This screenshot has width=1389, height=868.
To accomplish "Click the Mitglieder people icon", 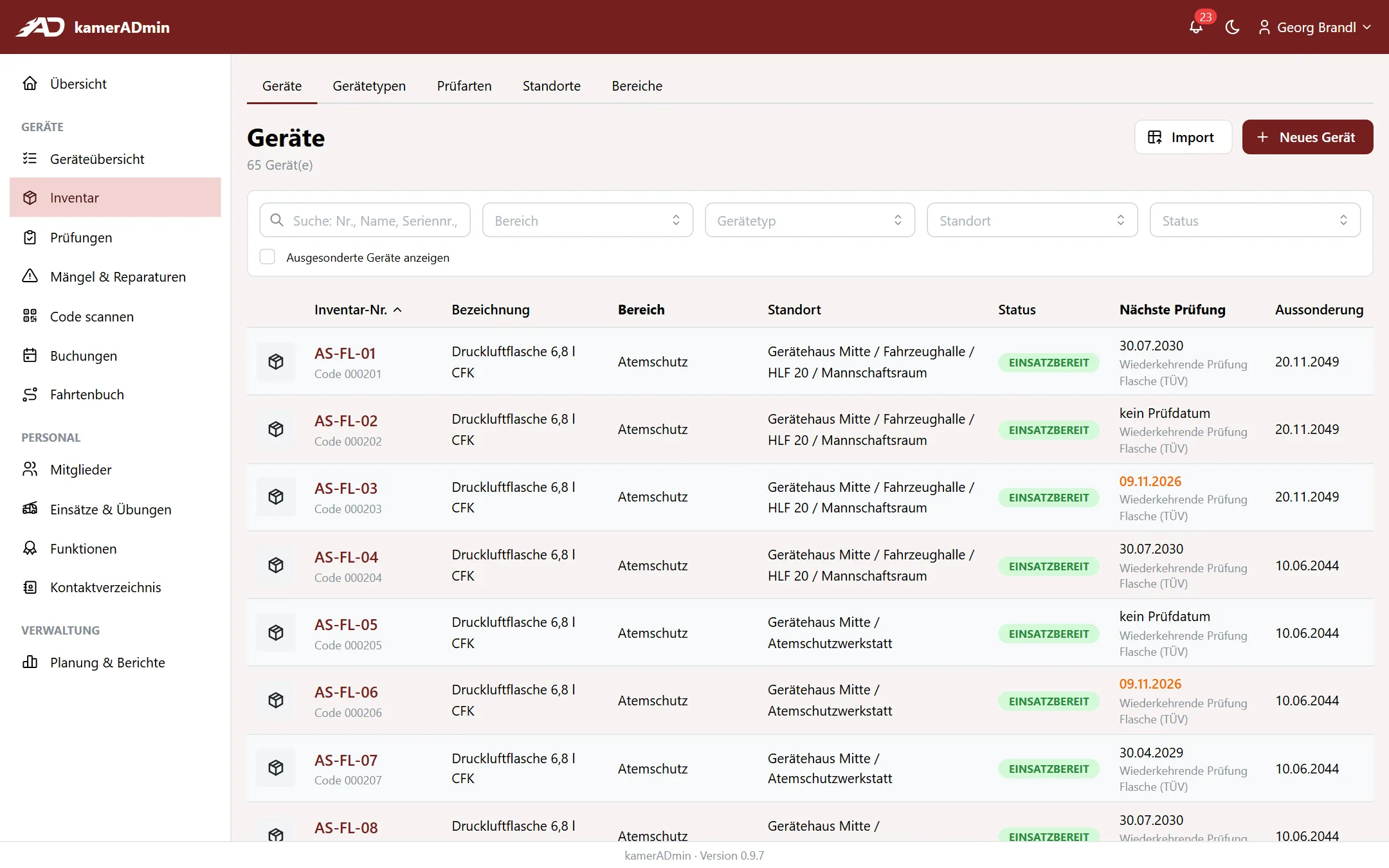I will (30, 469).
